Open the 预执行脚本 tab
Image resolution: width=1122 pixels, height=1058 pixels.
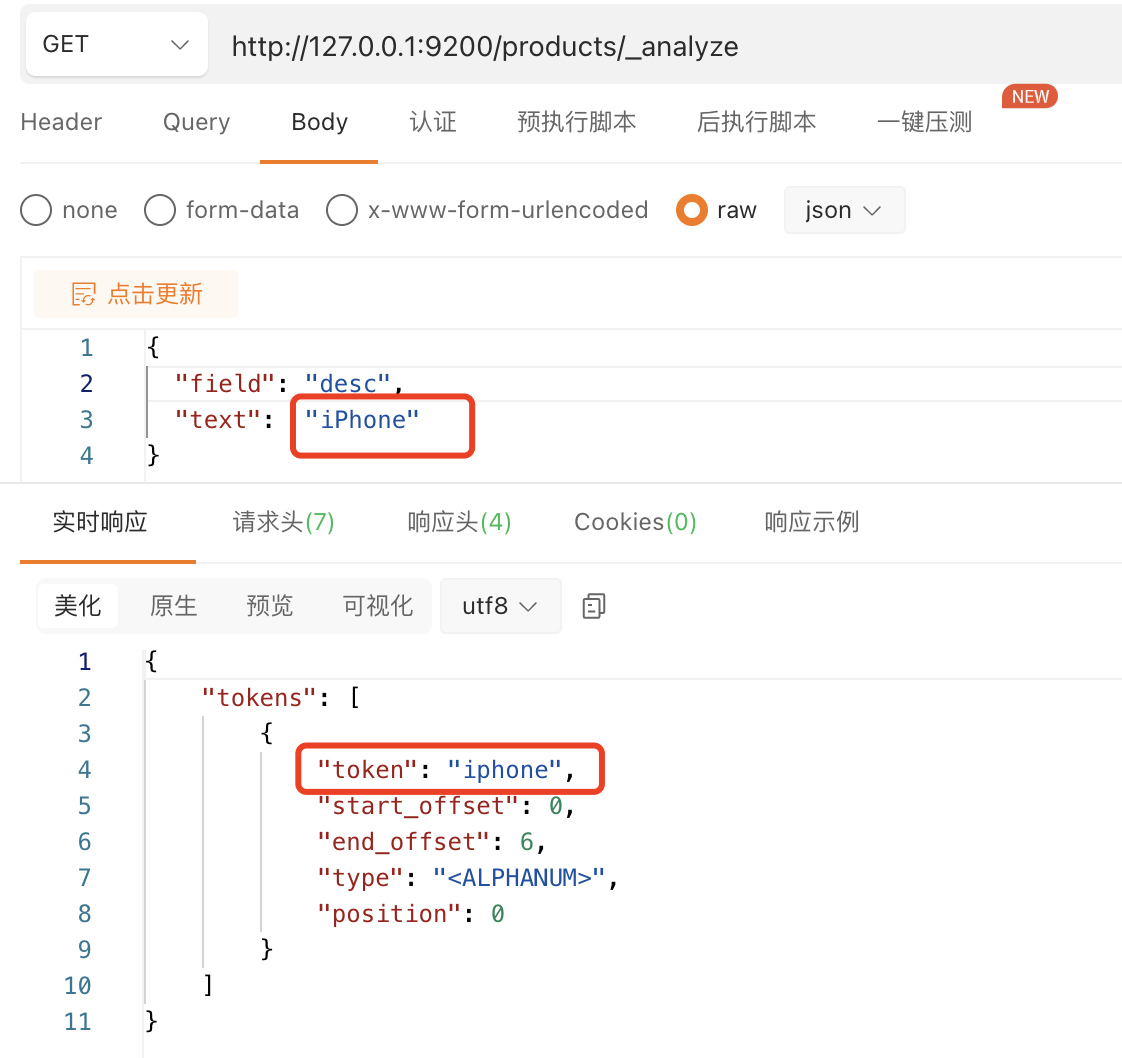[577, 122]
